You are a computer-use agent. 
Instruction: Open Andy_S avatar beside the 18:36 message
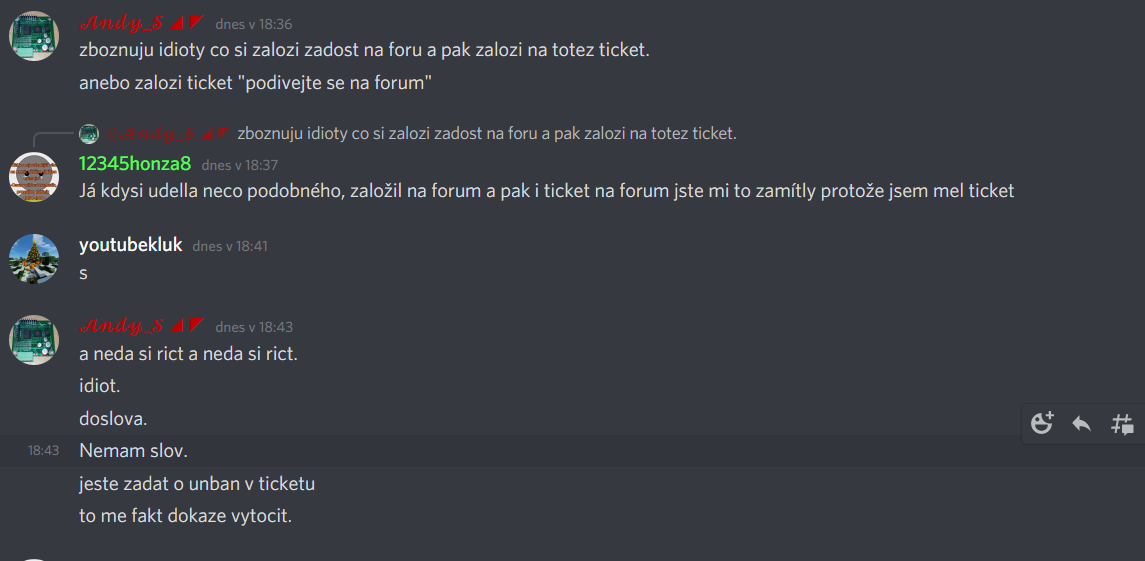(x=34, y=37)
